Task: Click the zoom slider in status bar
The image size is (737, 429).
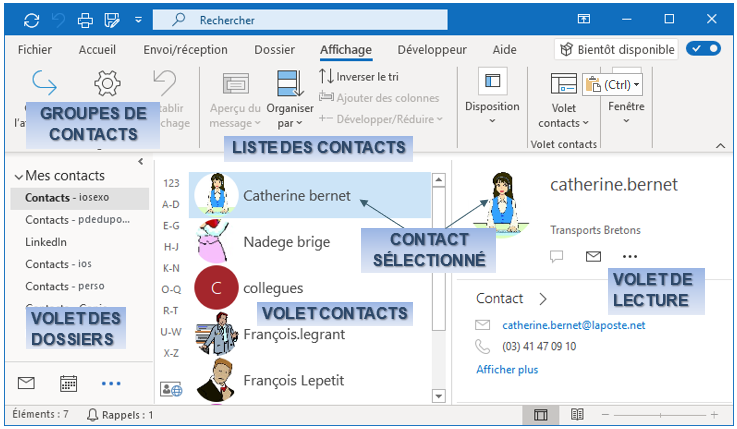Action: tap(660, 415)
